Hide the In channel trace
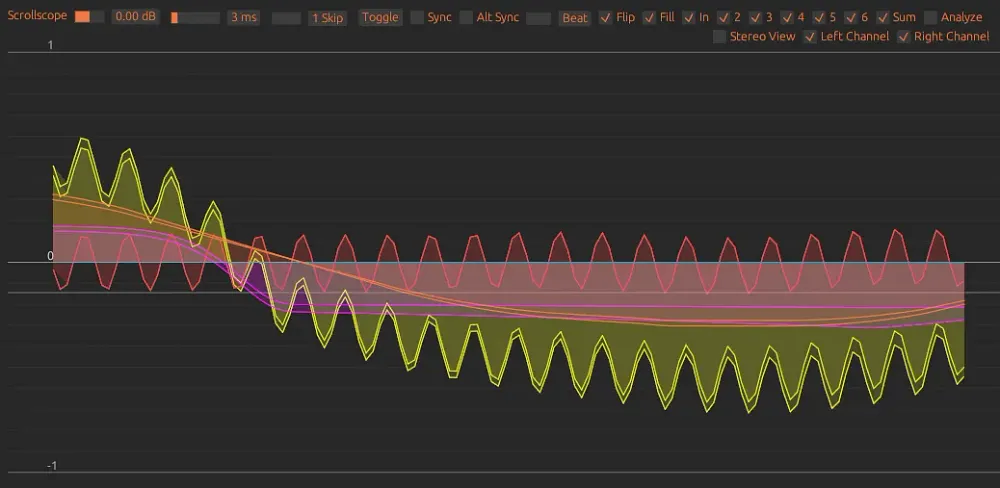Screen dimensions: 1000x488 [688, 18]
